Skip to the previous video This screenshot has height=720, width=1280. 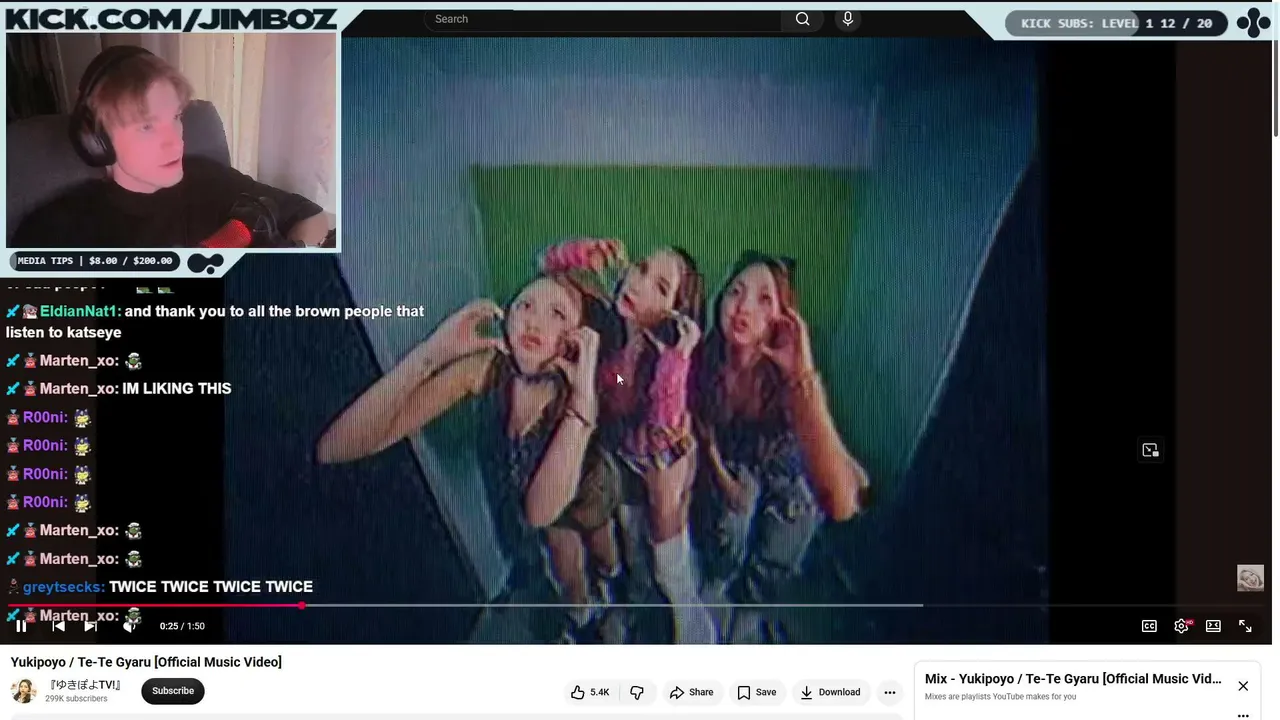click(58, 626)
